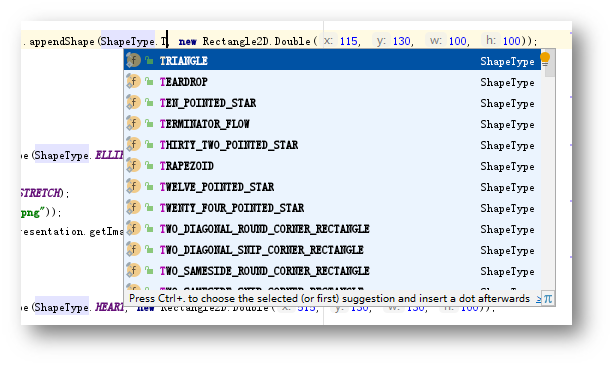Click the green lock icon next to TWELVE_POINTED_STAR
Viewport: 614px width, 367px height.
(149, 186)
